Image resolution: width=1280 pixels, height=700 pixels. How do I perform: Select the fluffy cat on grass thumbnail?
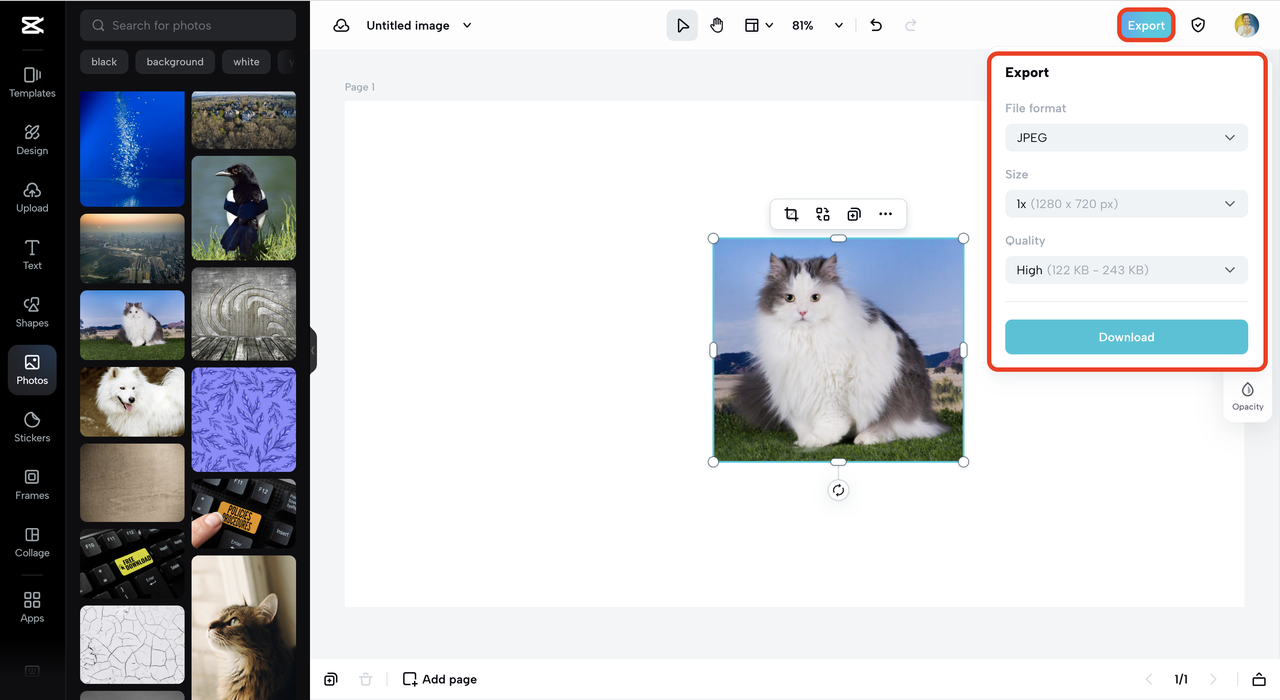point(132,325)
